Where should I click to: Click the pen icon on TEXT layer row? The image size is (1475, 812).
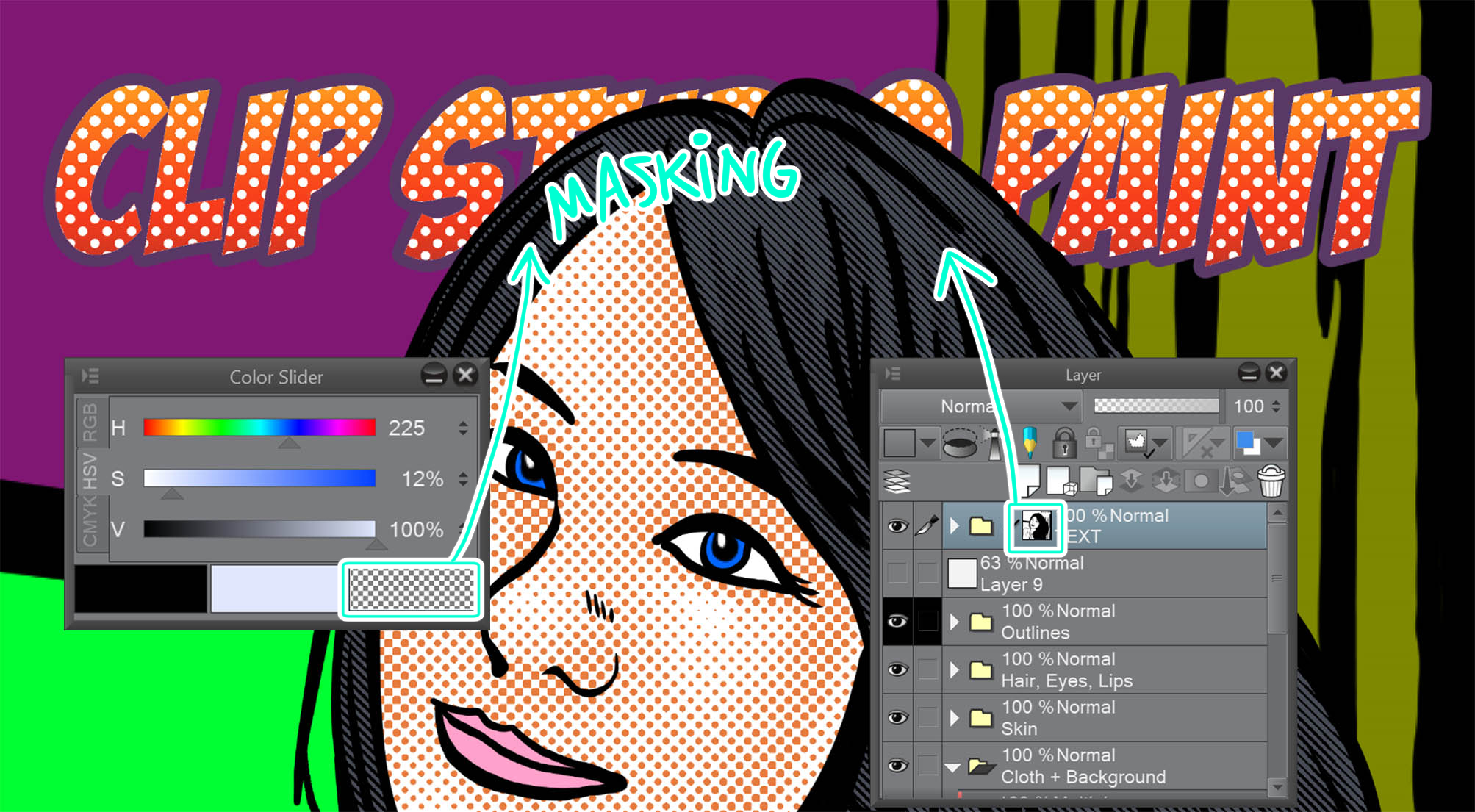[x=927, y=526]
